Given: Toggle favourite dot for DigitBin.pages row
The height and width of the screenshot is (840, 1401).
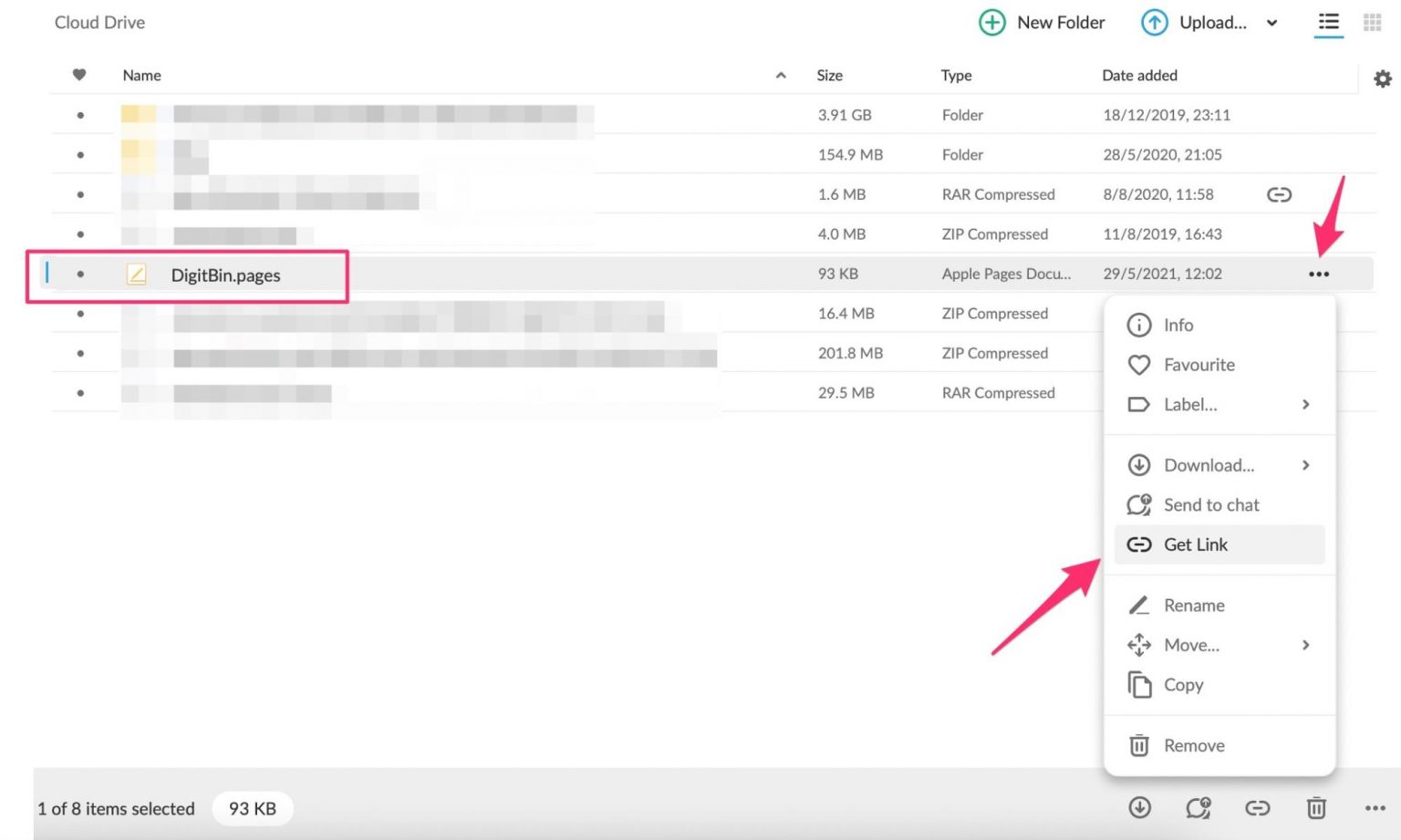Looking at the screenshot, I should pyautogui.click(x=80, y=274).
